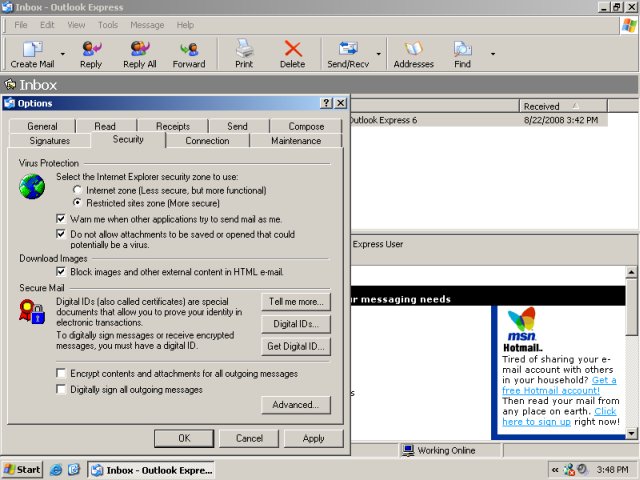Click the tray clock-like icon beside the time
640x480 pixels.
coord(582,469)
